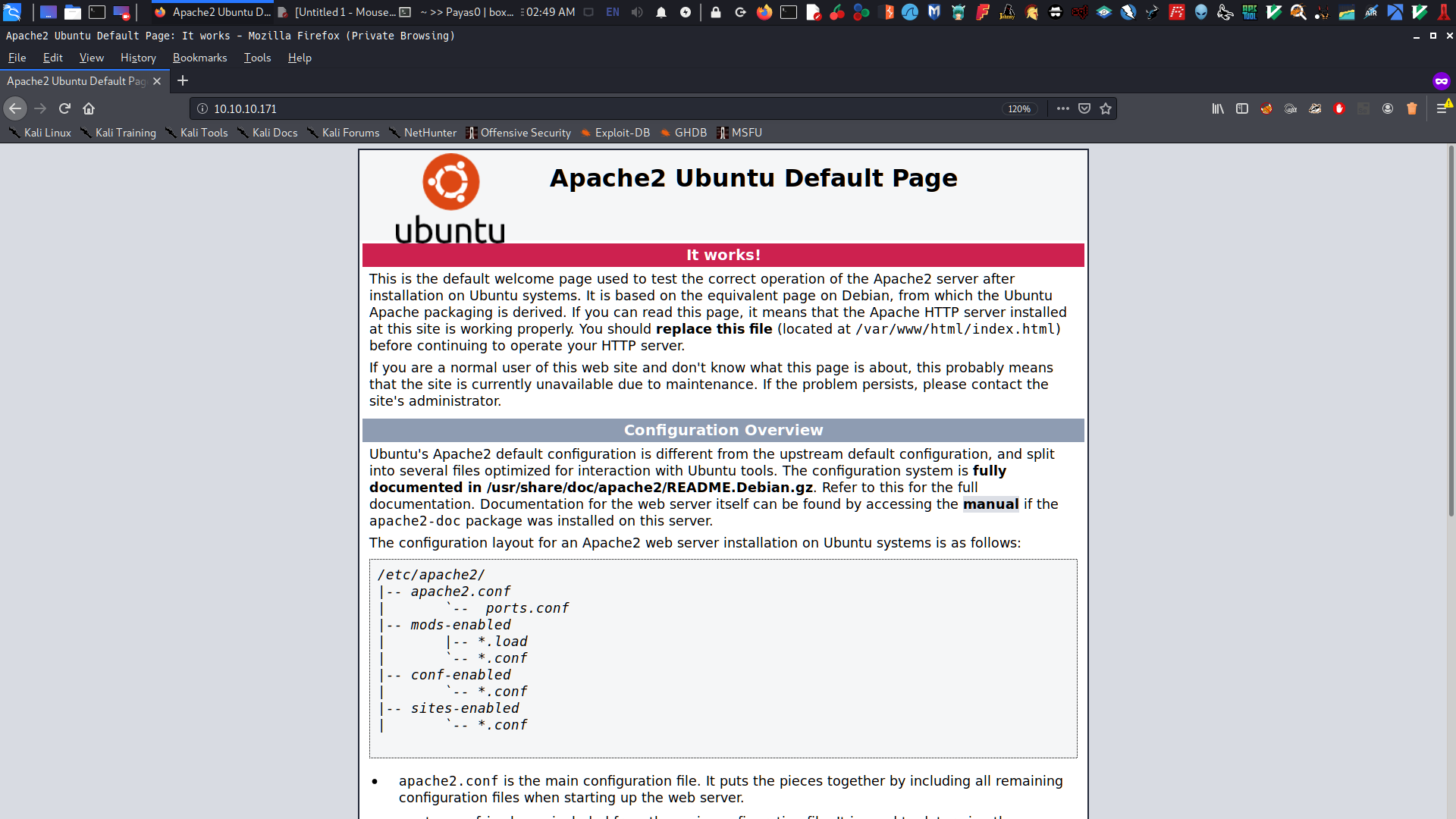Open the Kali Docs bookmark
Screen dimensions: 1456x819
[x=268, y=133]
